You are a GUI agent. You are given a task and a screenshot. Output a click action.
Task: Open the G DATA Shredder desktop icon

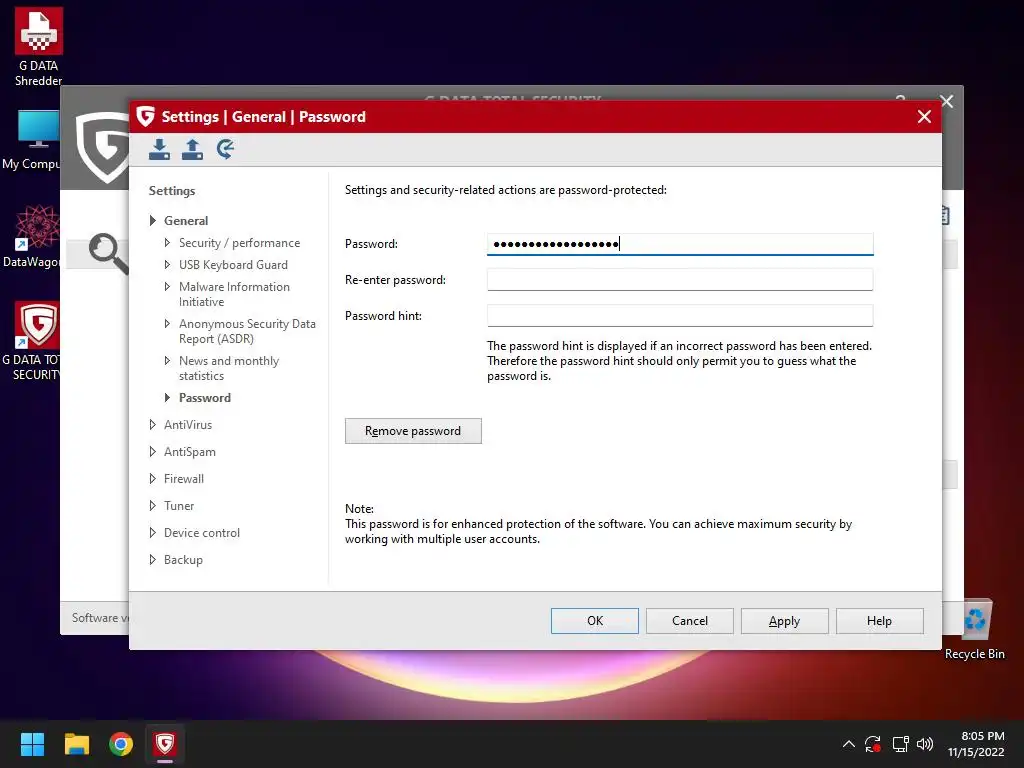click(39, 46)
